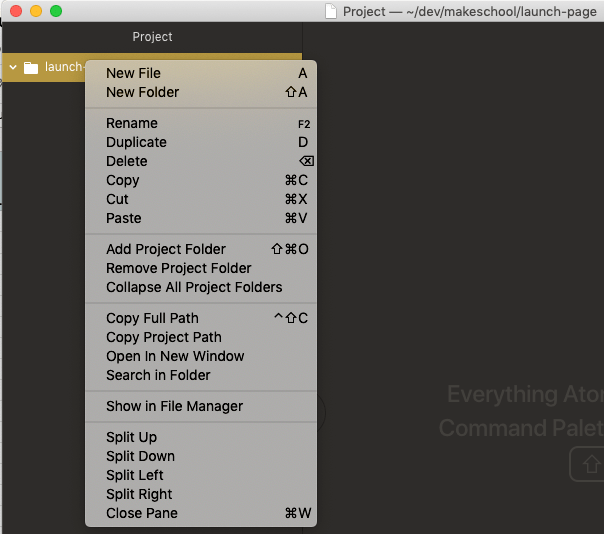Choose New Folder menu entry
Image resolution: width=604 pixels, height=534 pixels.
click(142, 92)
